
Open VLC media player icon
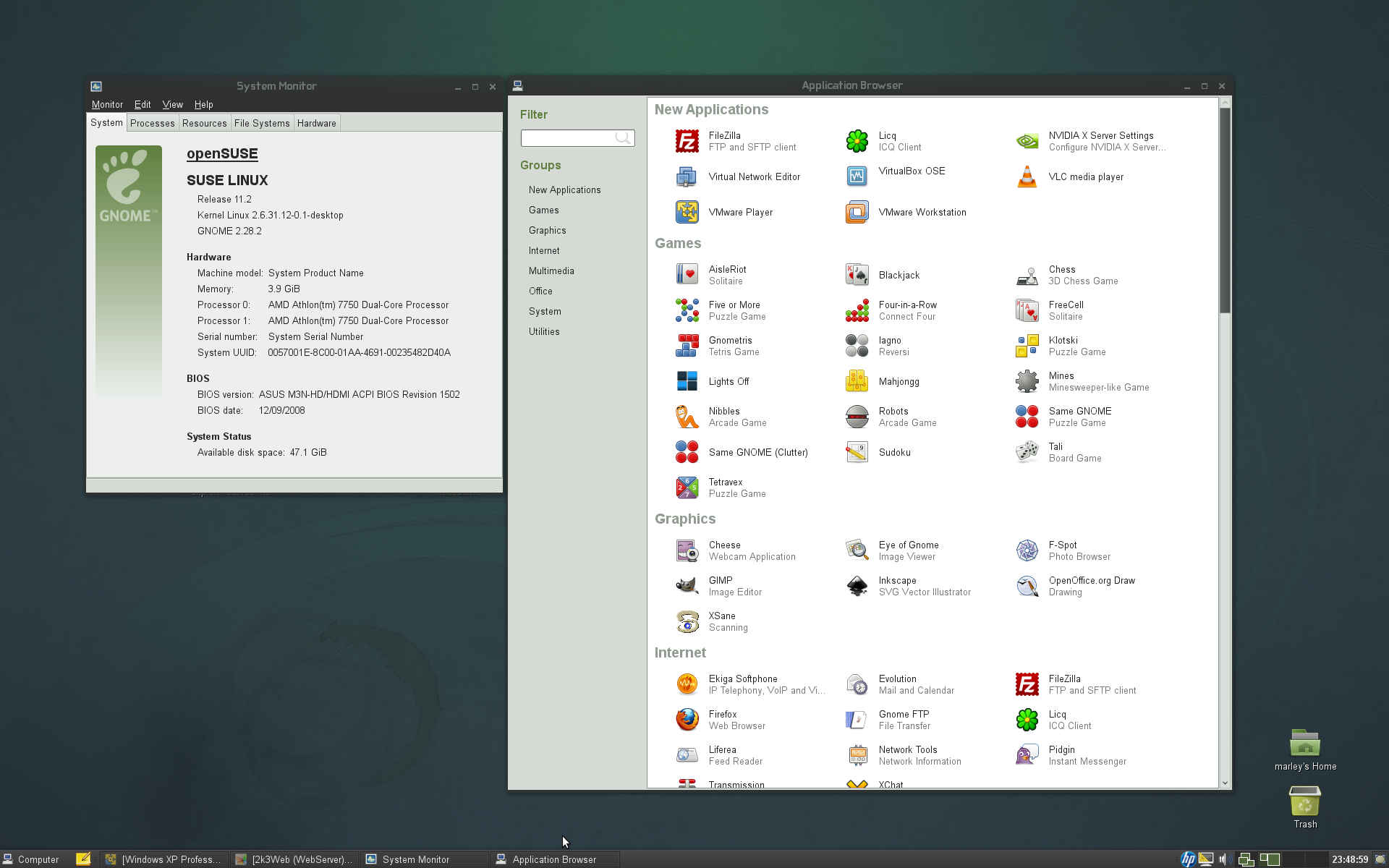tap(1027, 176)
